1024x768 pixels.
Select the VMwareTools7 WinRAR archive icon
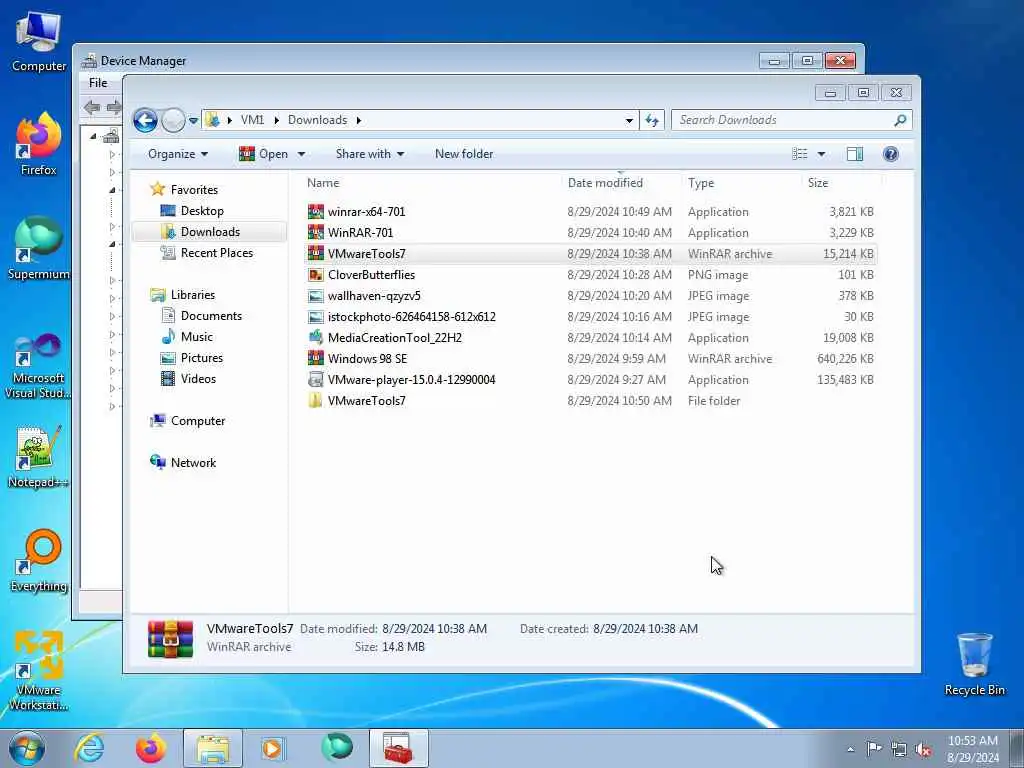pyautogui.click(x=316, y=253)
